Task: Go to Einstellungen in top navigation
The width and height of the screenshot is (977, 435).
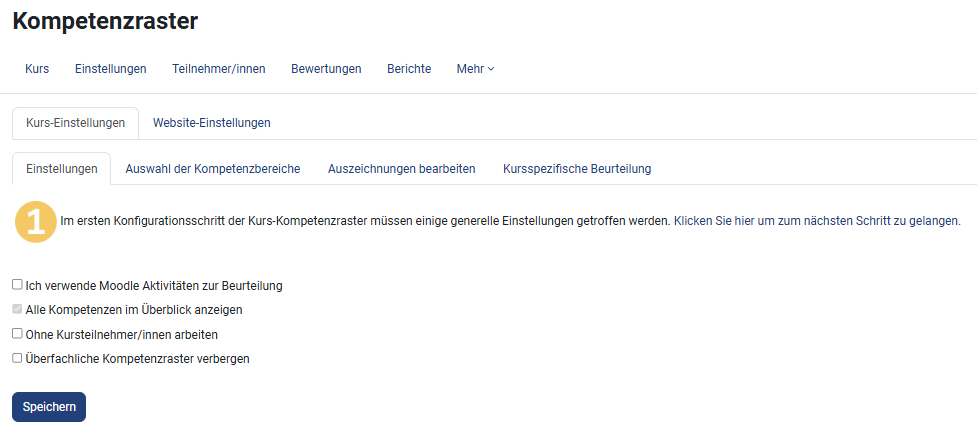Action: click(110, 69)
